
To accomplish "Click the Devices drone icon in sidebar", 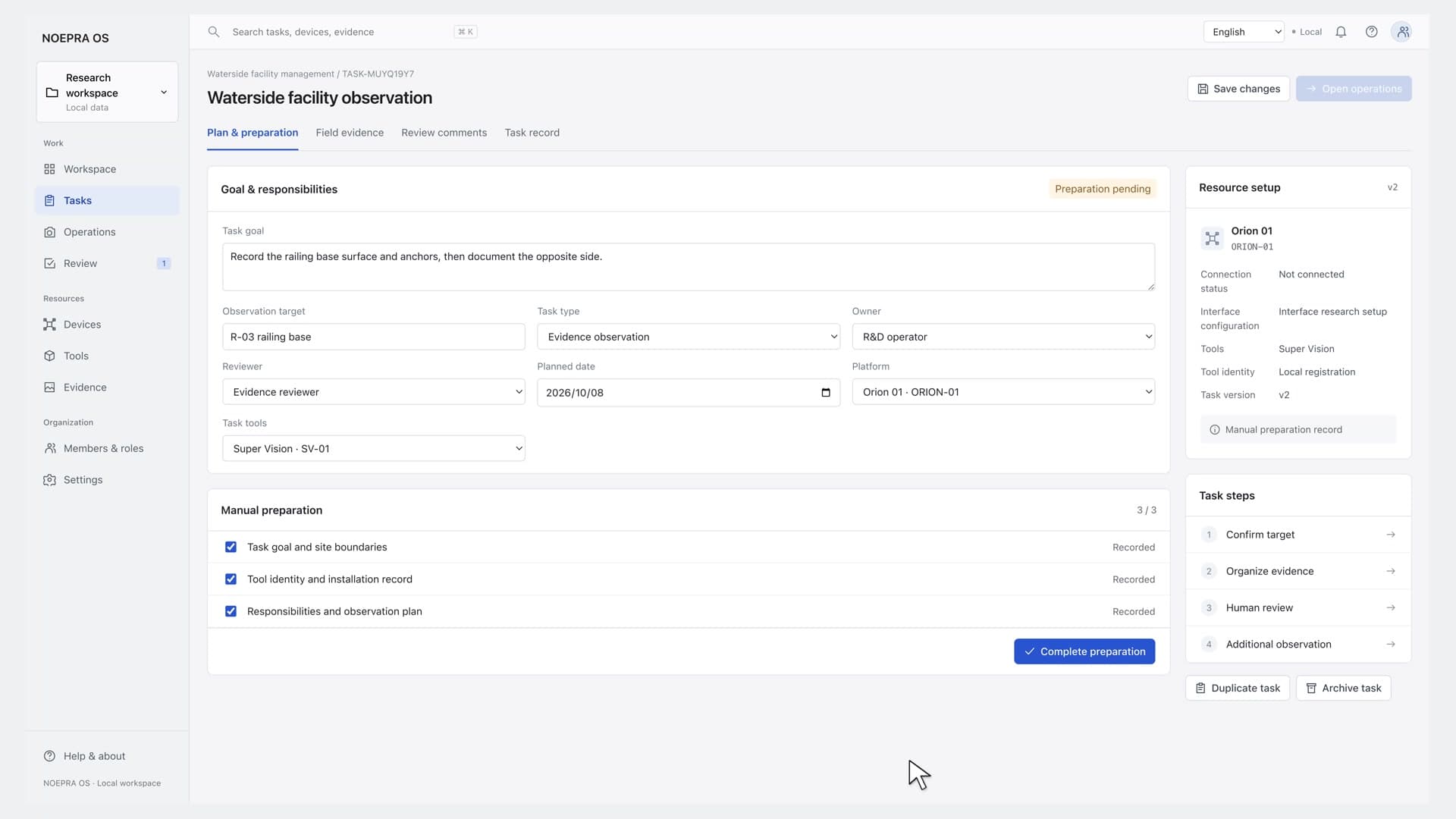I will (x=49, y=325).
